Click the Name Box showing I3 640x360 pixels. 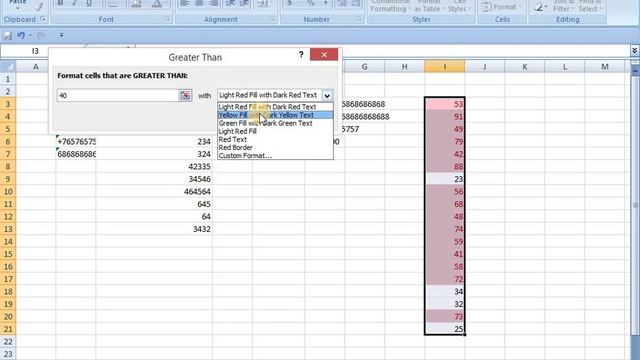point(24,51)
